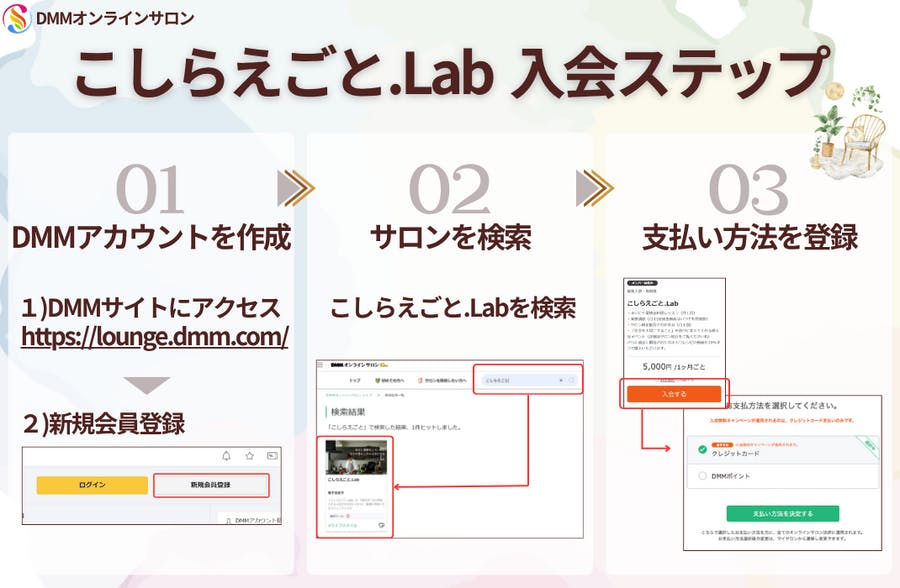The image size is (900, 588).
Task: Click the star favorites icon
Action: 249,456
